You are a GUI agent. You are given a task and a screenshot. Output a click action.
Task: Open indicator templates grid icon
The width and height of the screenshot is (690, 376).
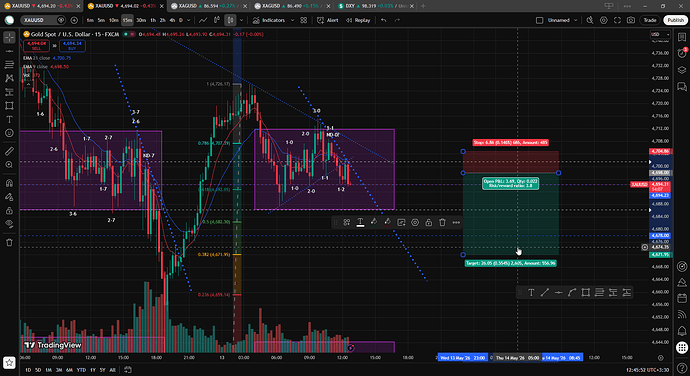point(304,20)
